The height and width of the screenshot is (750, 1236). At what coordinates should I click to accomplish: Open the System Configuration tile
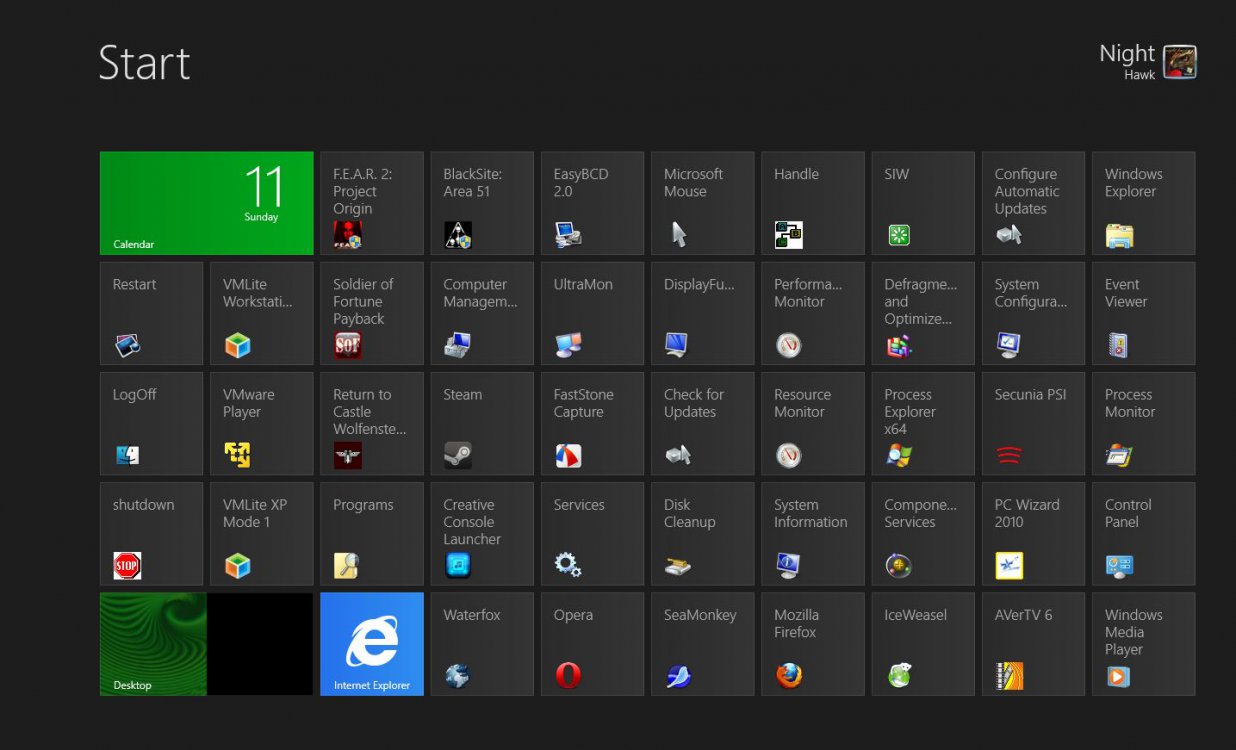click(x=1033, y=313)
